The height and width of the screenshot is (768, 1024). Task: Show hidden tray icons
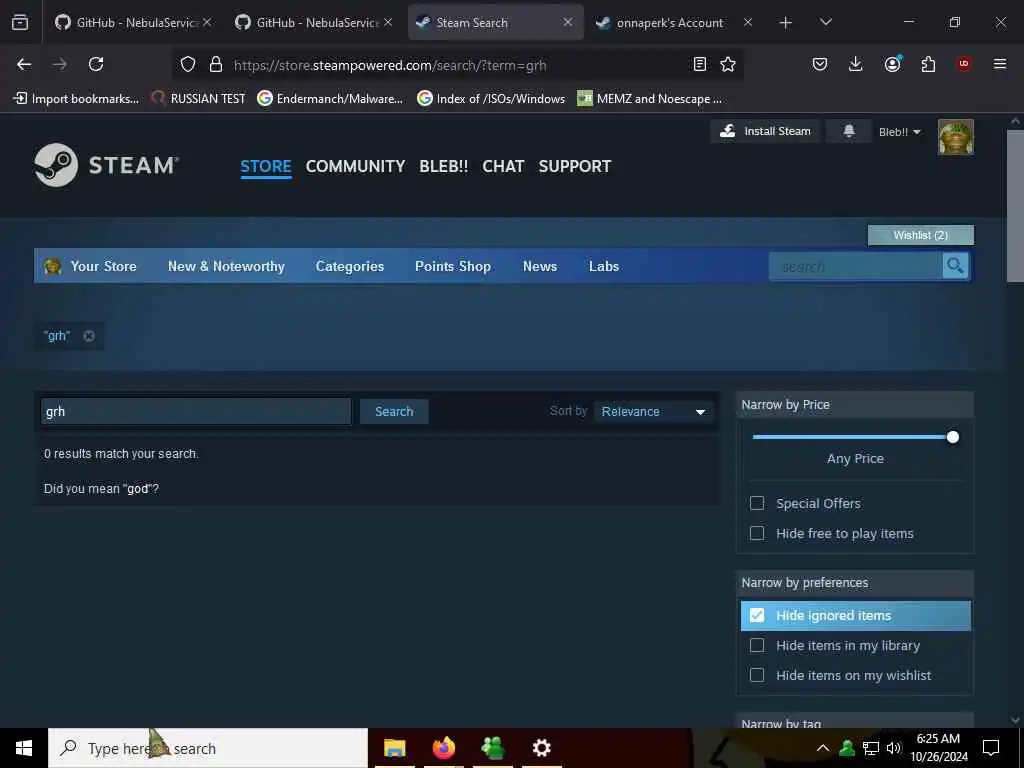(823, 748)
